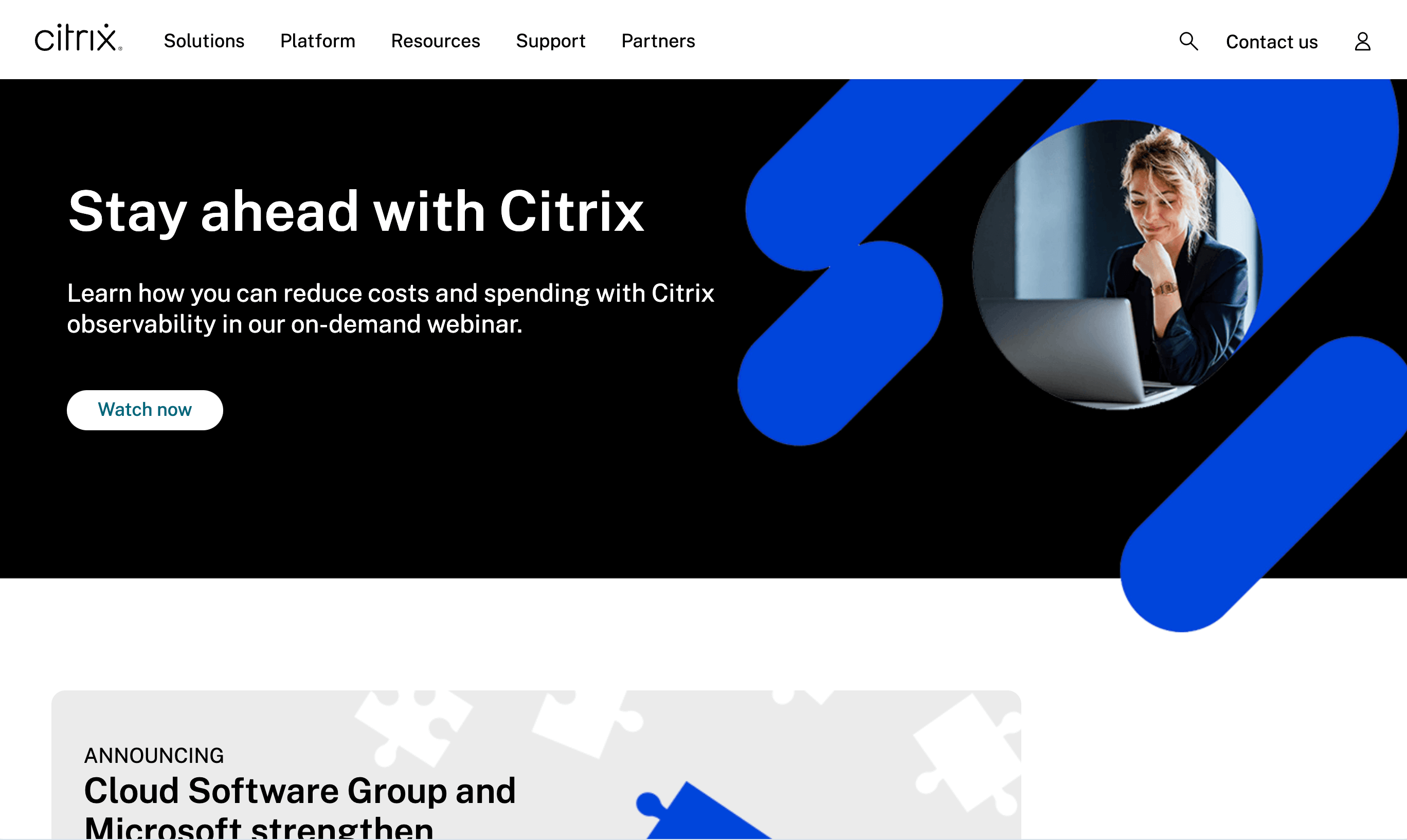The height and width of the screenshot is (840, 1407).
Task: Click the Watch now button
Action: coord(145,410)
